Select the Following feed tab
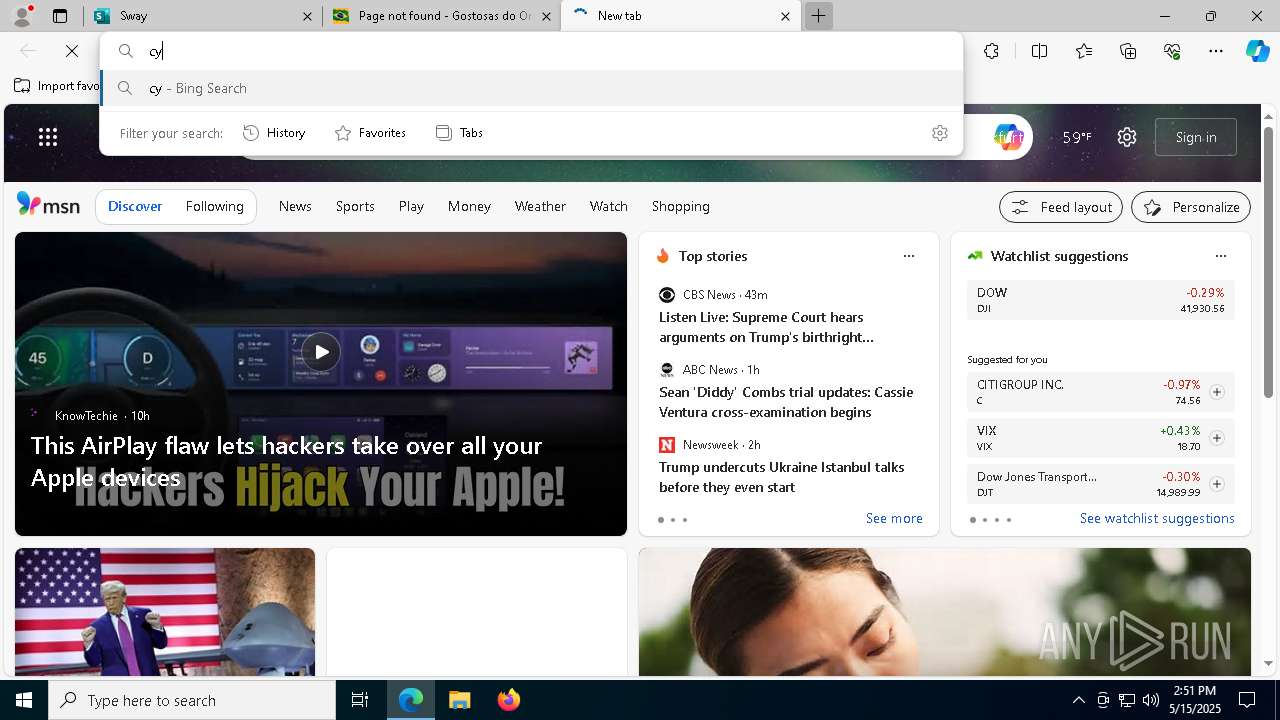The width and height of the screenshot is (1280, 720). [215, 206]
